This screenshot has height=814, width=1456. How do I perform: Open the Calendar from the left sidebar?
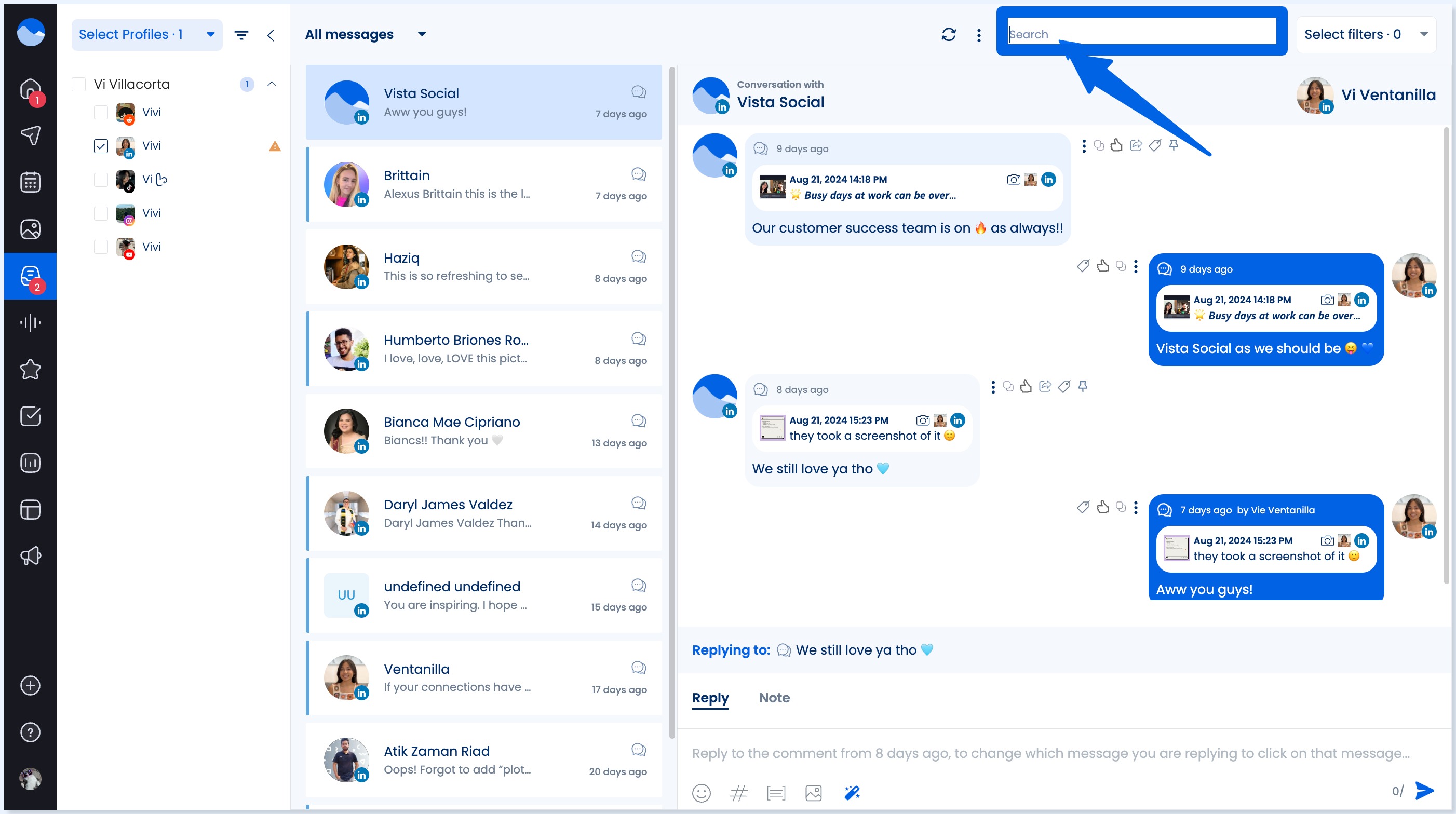click(30, 181)
